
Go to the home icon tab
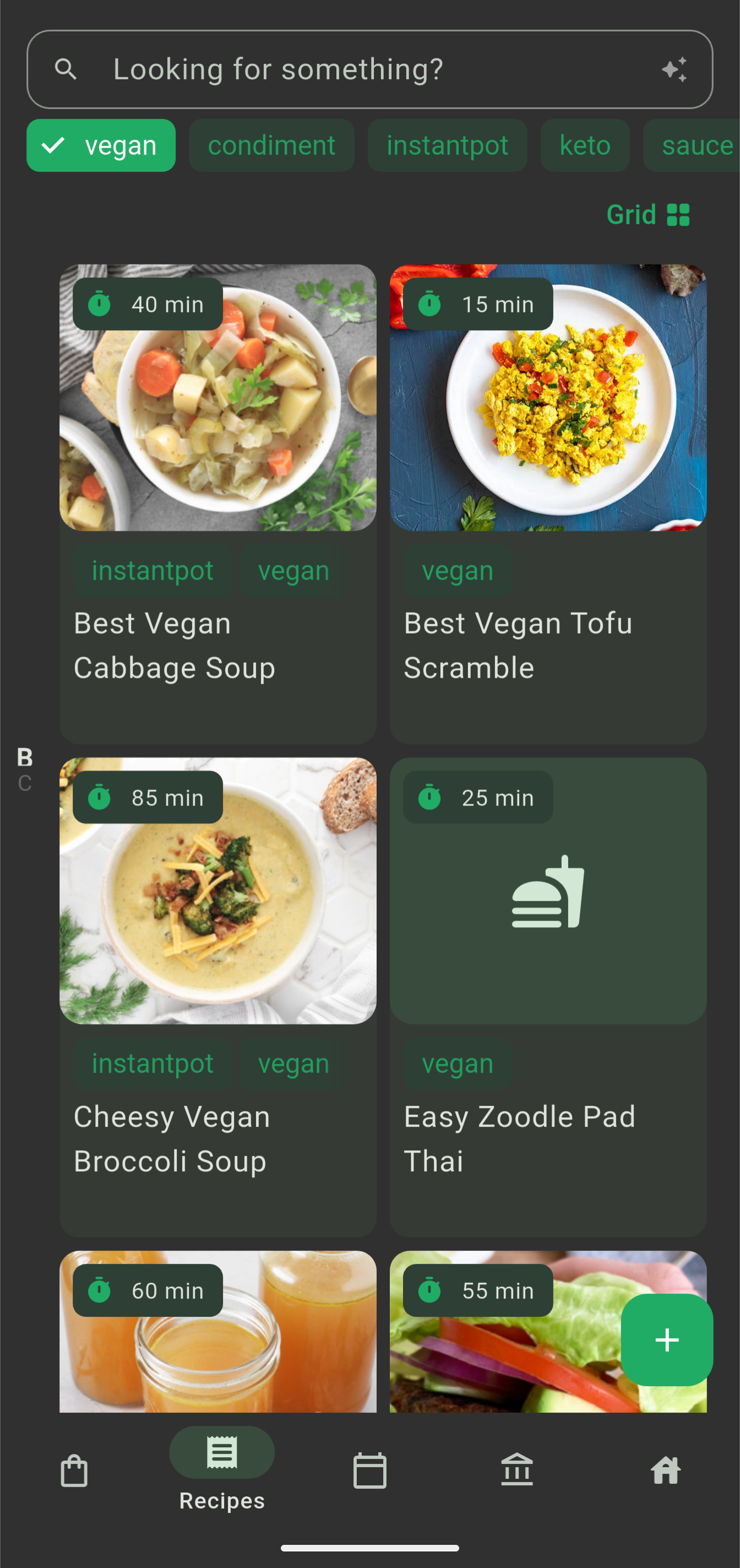coord(665,1470)
